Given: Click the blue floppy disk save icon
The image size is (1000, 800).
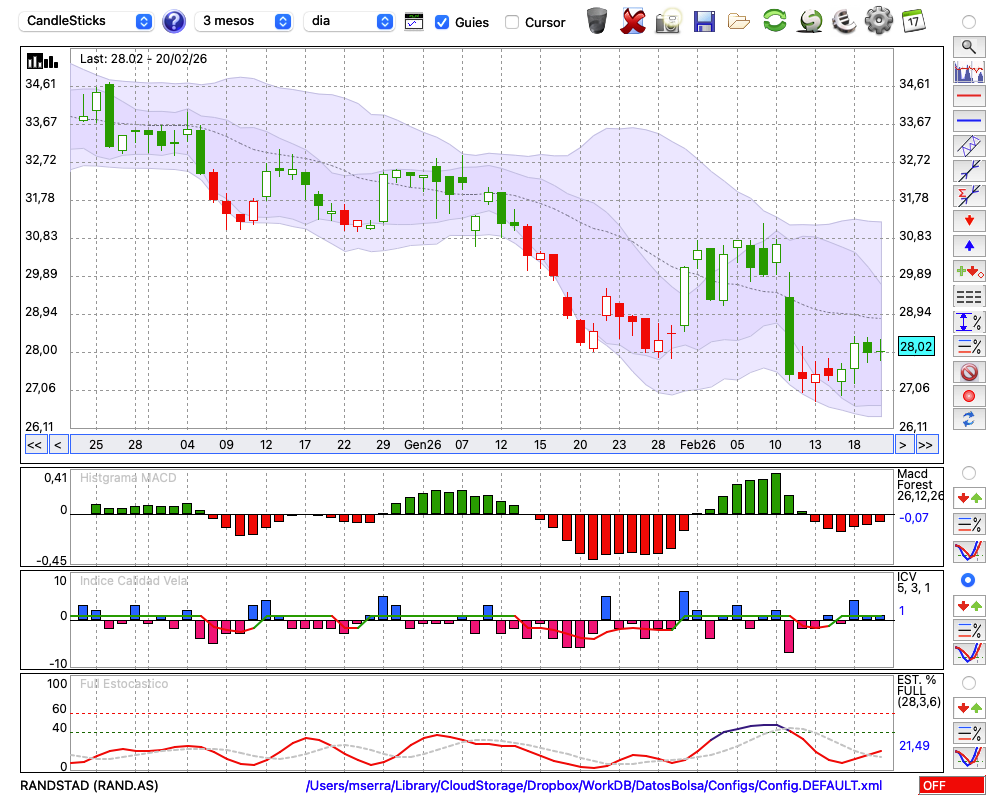Looking at the screenshot, I should 704,21.
